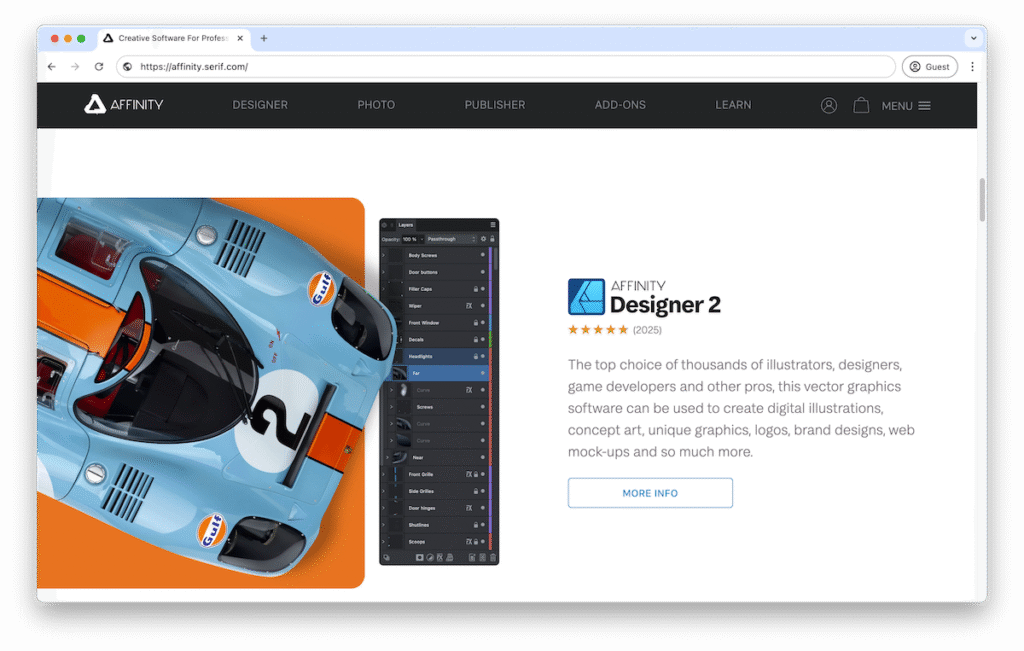This screenshot has height=651, width=1024.
Task: Open the MENU hamburger icon
Action: tap(924, 106)
